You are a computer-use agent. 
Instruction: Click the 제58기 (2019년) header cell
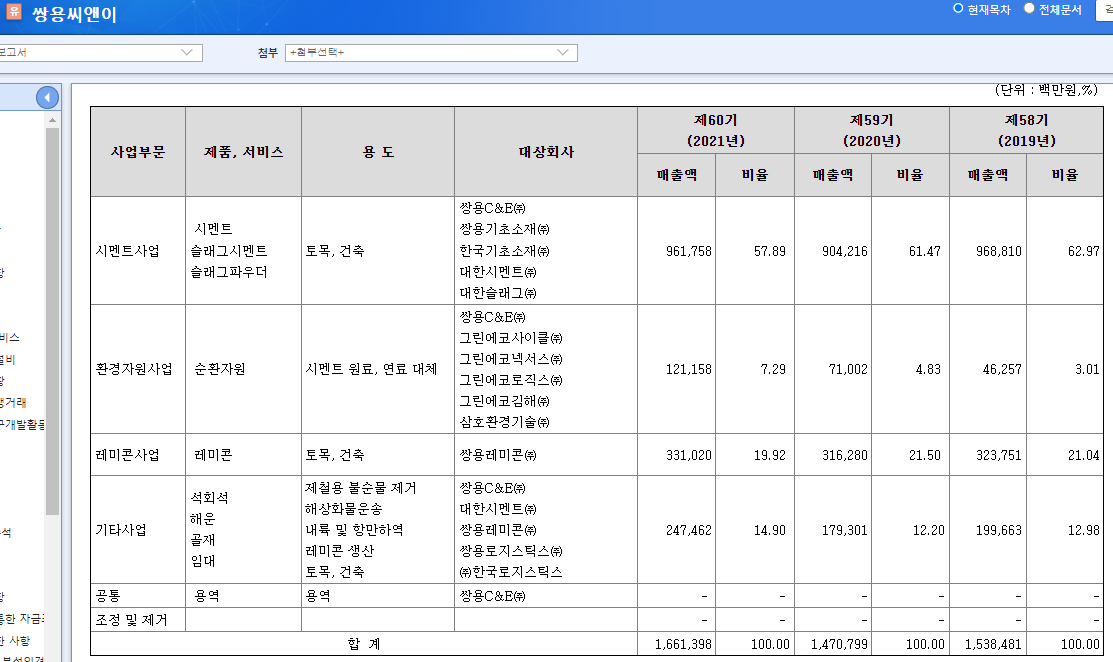(1026, 131)
